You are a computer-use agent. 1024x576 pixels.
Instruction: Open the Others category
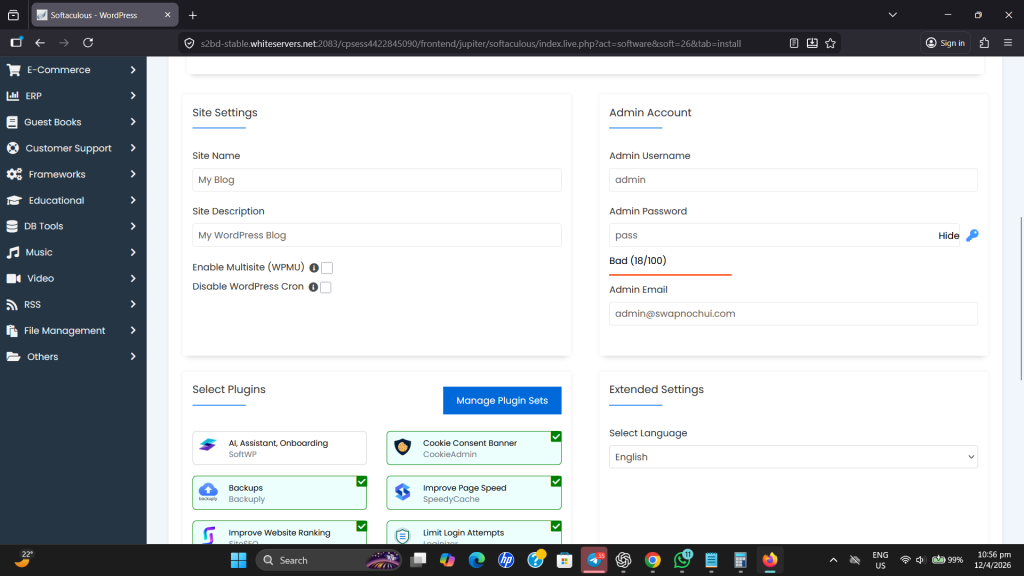coord(73,357)
